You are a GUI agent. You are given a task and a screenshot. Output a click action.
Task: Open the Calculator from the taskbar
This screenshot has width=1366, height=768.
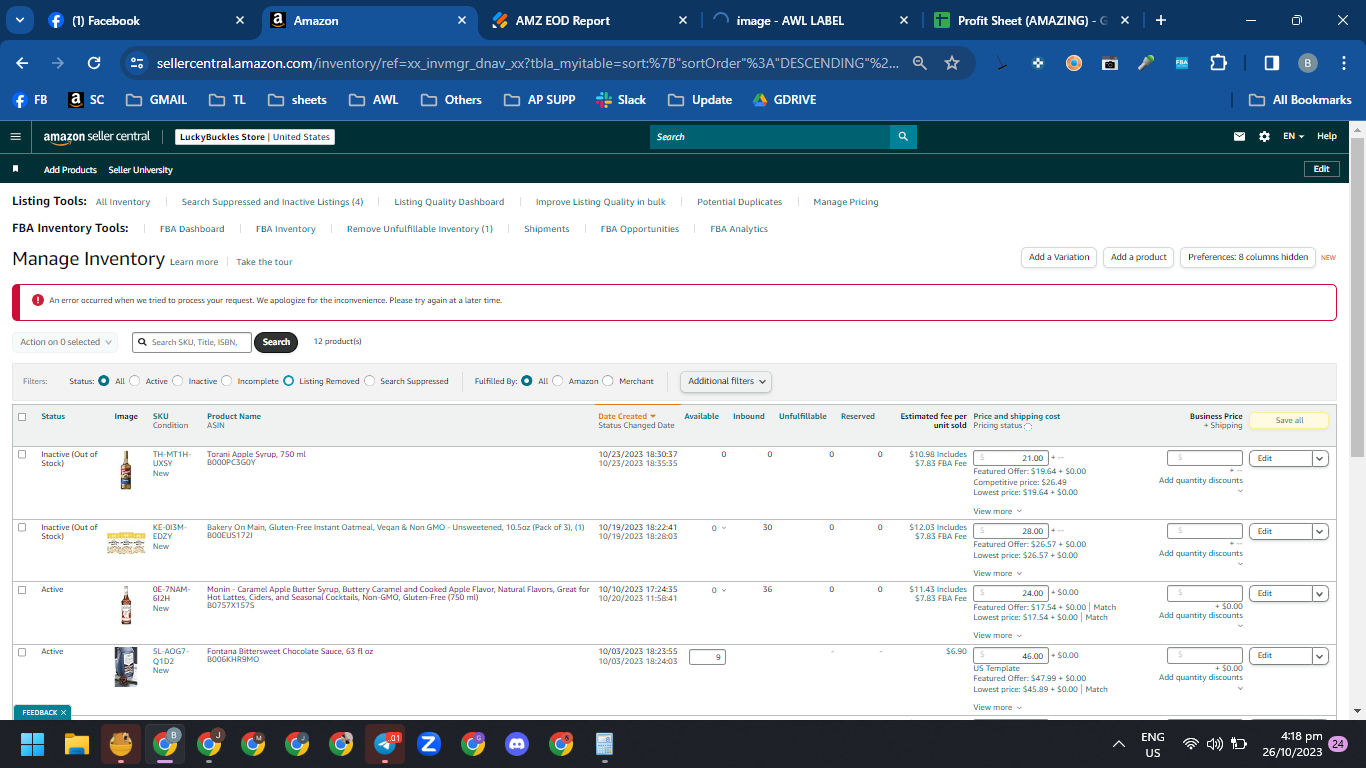[604, 744]
